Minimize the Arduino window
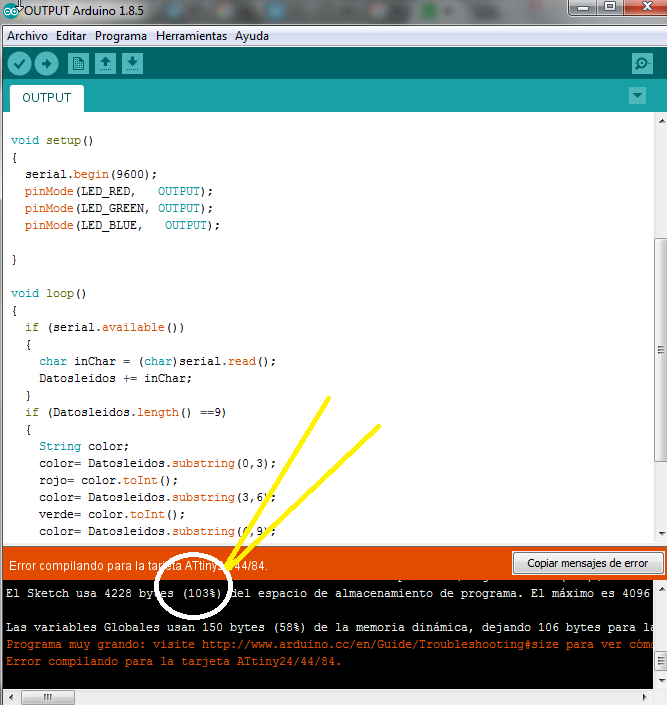This screenshot has width=667, height=705. 583,8
